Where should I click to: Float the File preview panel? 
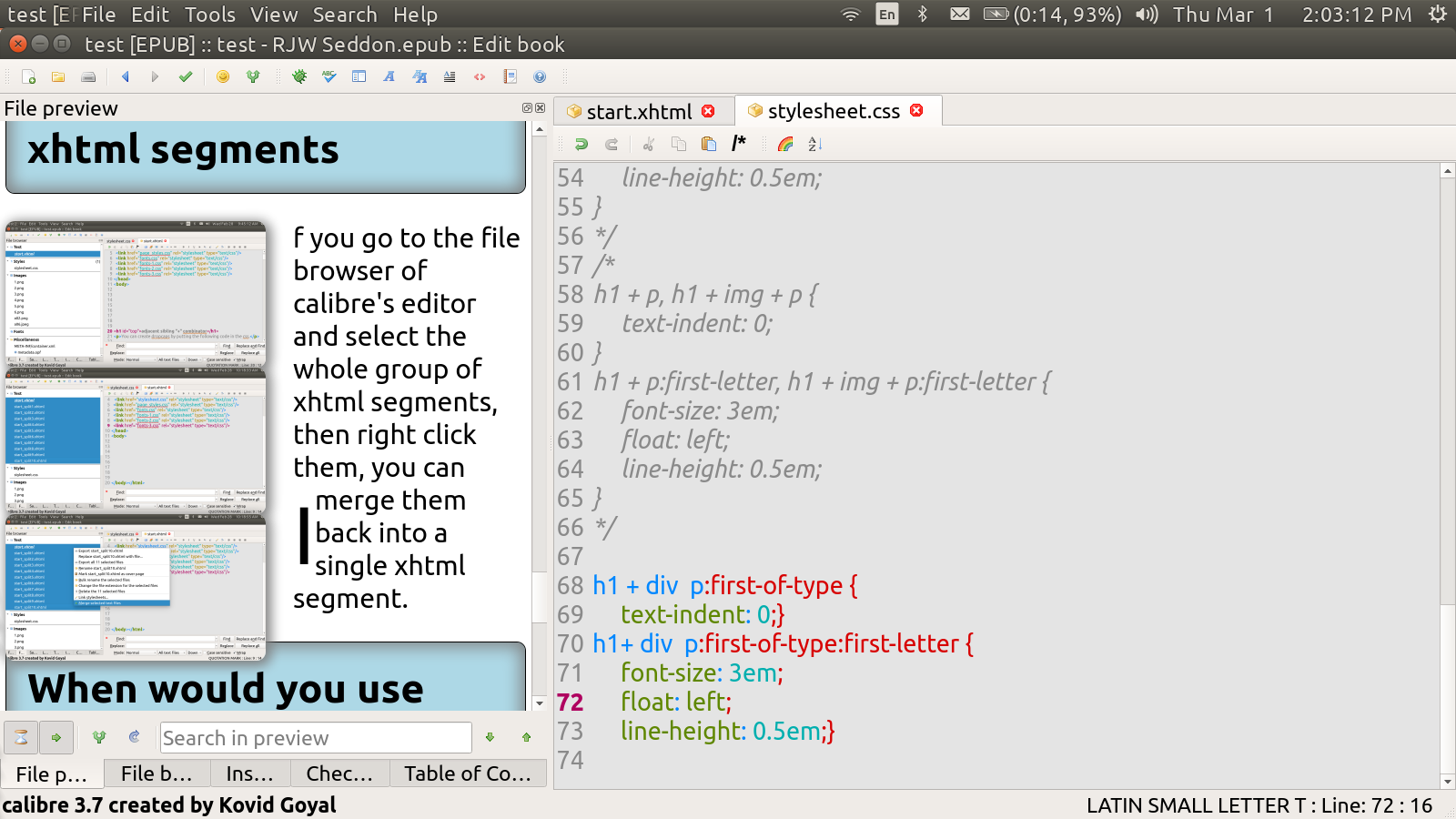tap(527, 108)
